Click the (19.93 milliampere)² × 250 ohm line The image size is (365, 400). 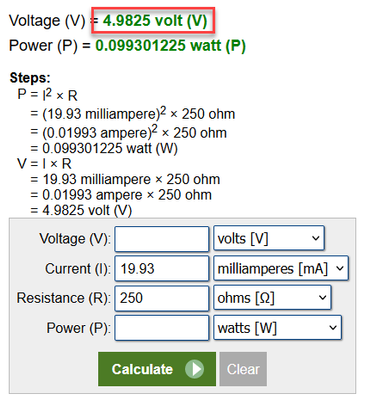point(133,114)
